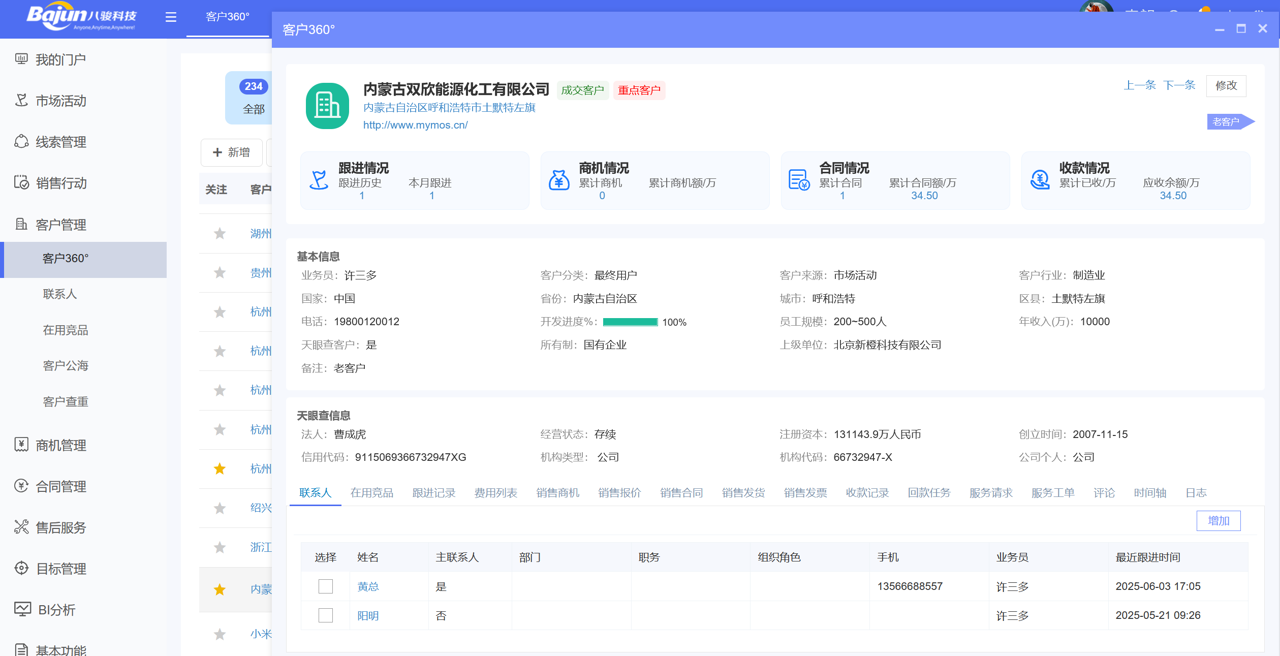The height and width of the screenshot is (656, 1280).
Task: Click the 开发进度 green progress bar
Action: click(x=630, y=322)
